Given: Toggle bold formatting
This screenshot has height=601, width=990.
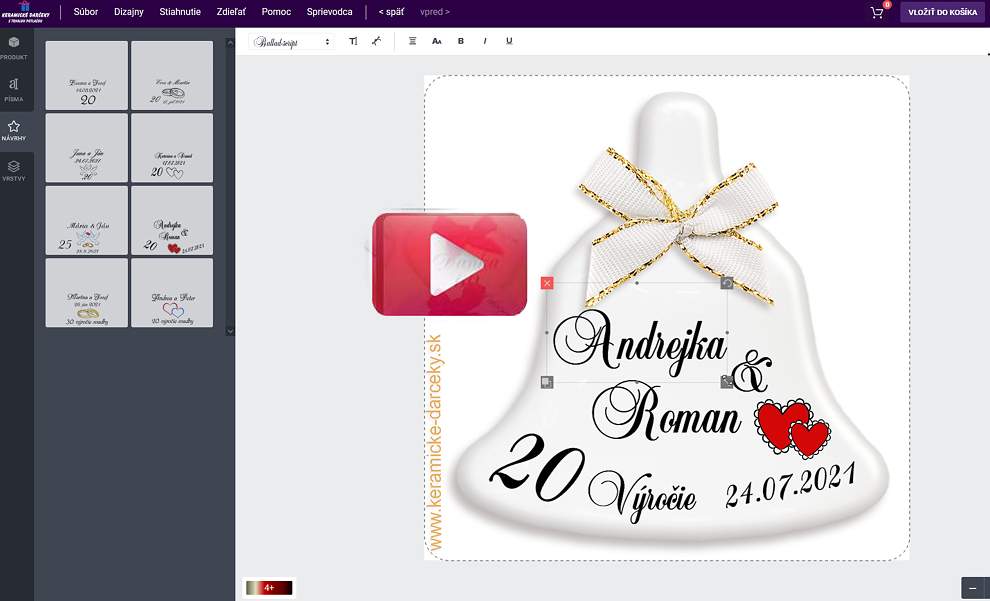Looking at the screenshot, I should [x=461, y=41].
